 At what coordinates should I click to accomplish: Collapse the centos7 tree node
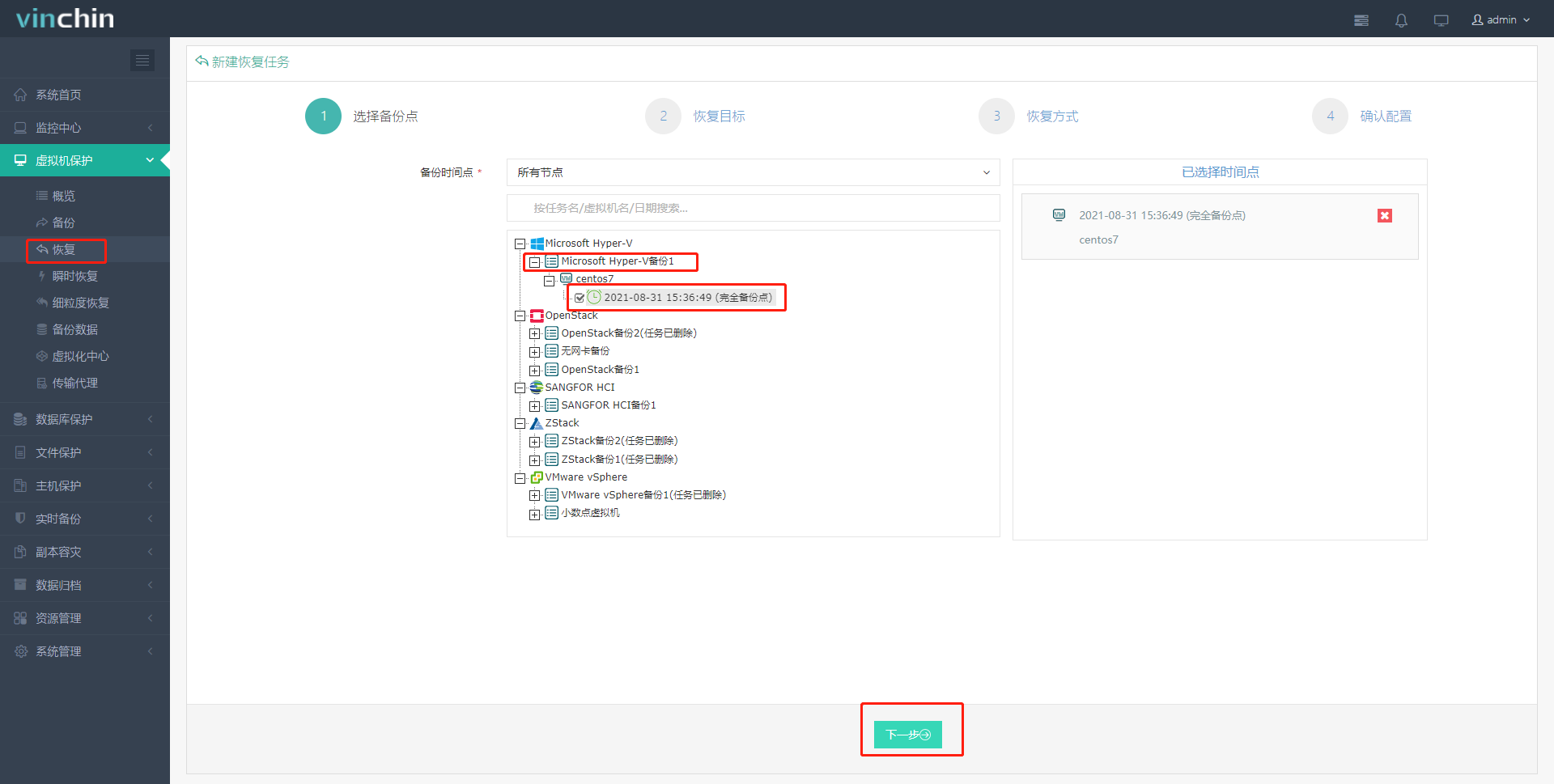pos(550,281)
